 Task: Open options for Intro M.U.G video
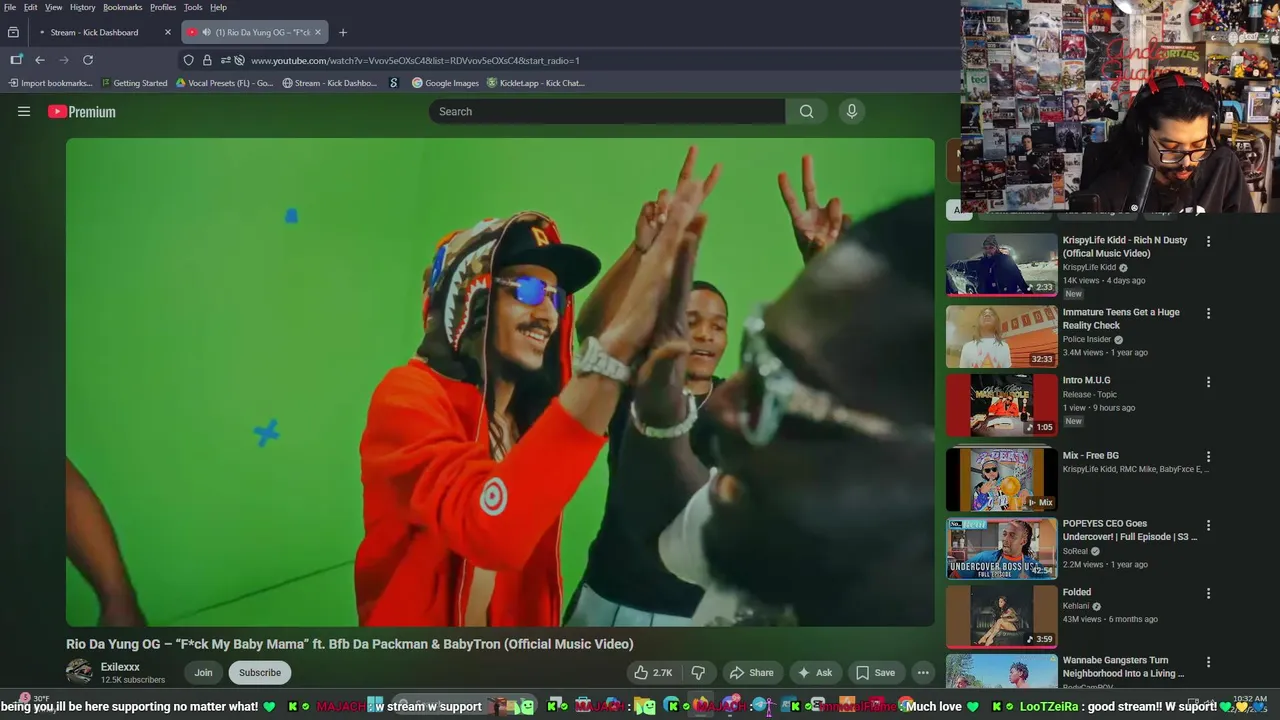tap(1208, 382)
